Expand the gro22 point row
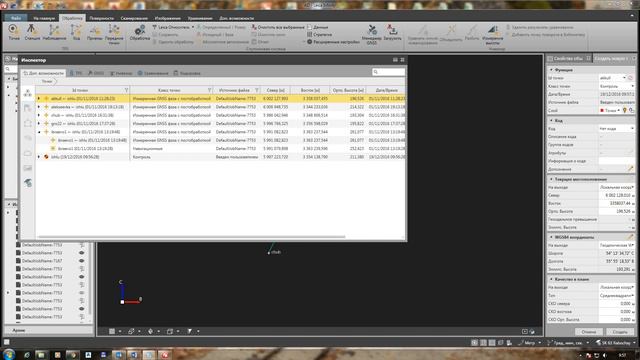Image resolution: width=640 pixels, height=360 pixels. pyautogui.click(x=39, y=123)
